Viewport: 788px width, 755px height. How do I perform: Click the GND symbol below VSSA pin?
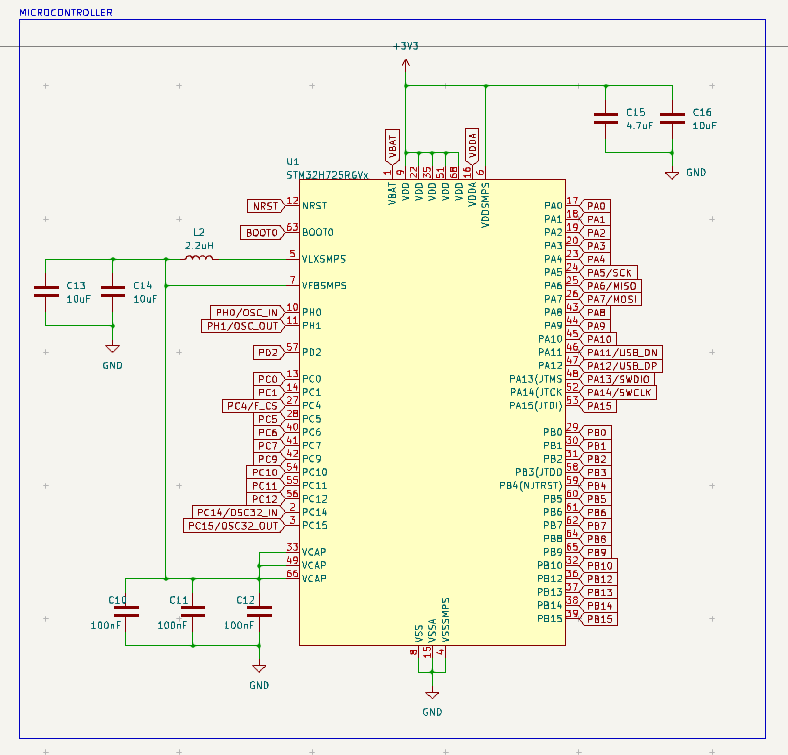tap(432, 695)
